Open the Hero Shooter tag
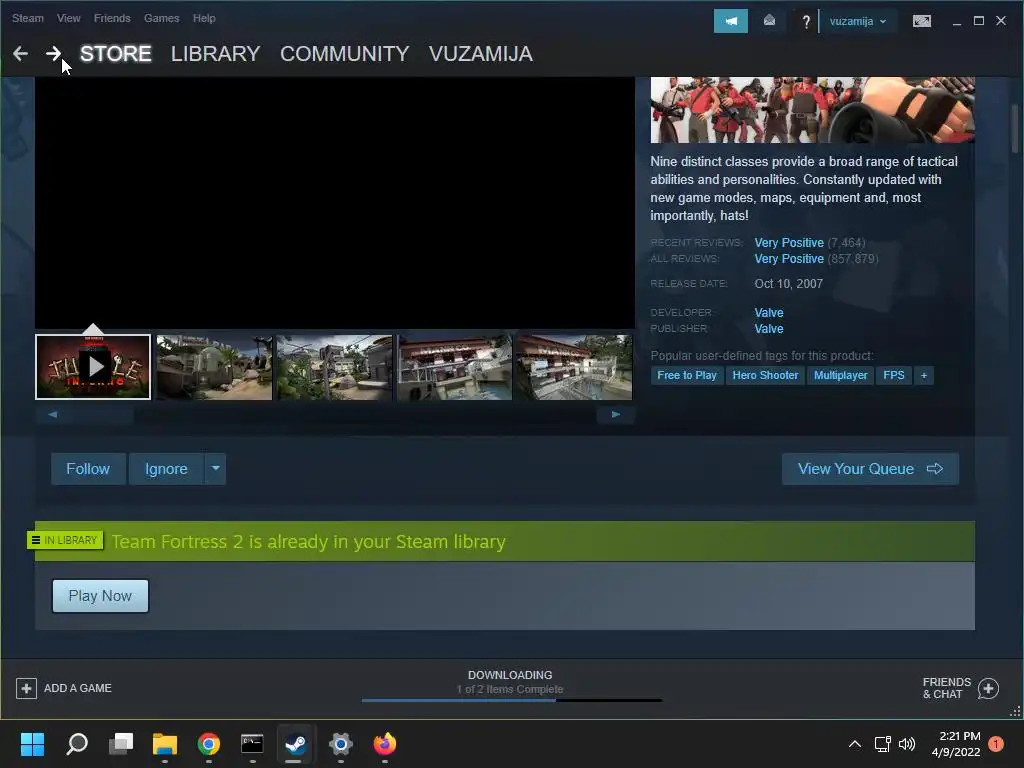The height and width of the screenshot is (768, 1024). tap(765, 376)
